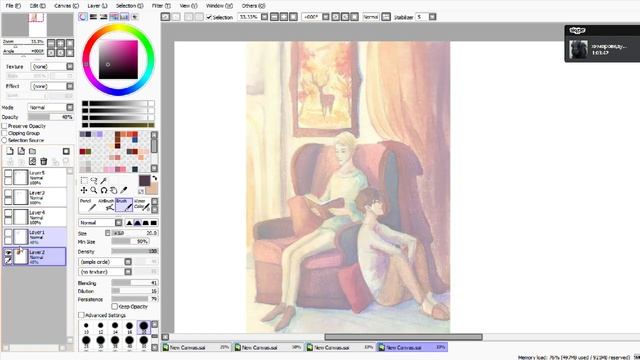Viewport: 640px width, 360px height.
Task: Choose the Pencil brush tool
Action: click(x=88, y=205)
